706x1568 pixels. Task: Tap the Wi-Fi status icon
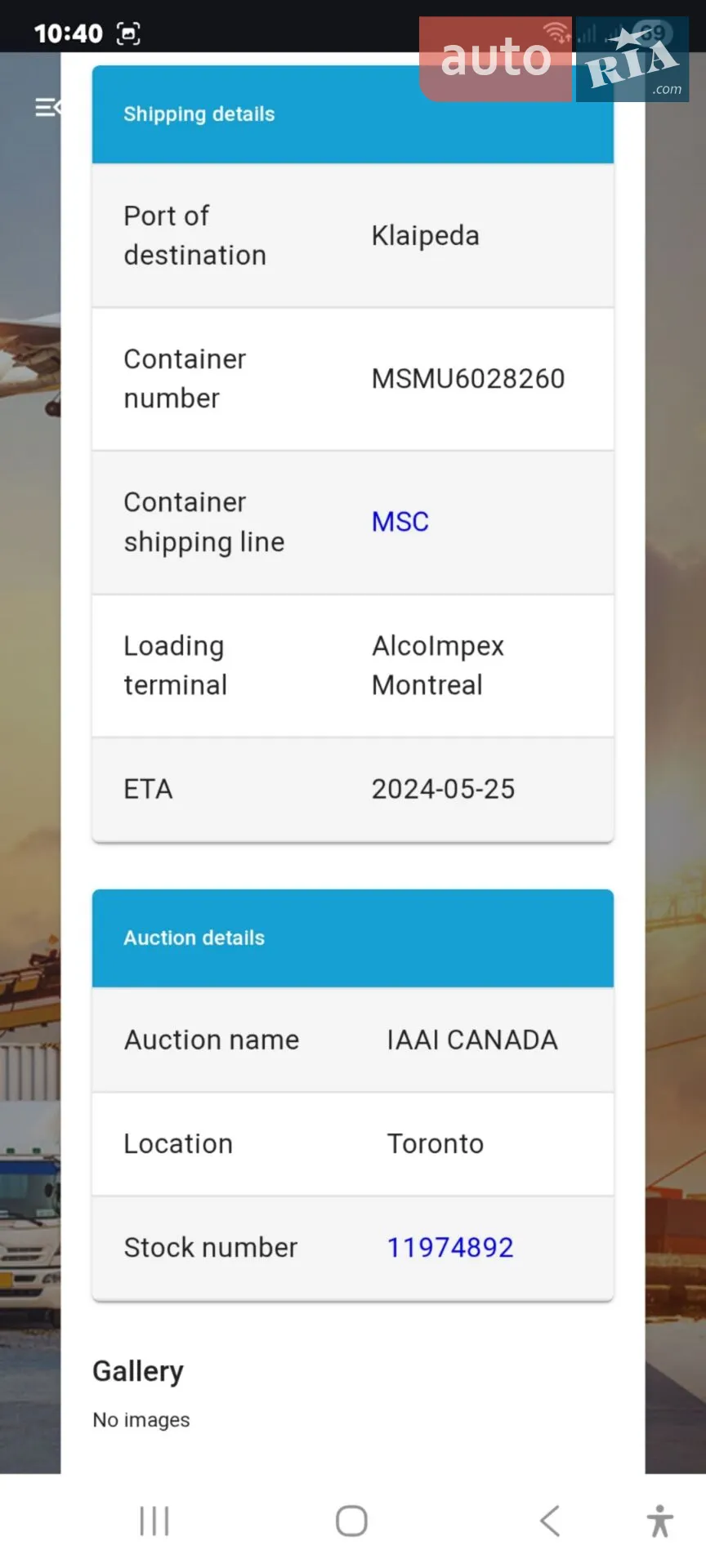(x=557, y=33)
